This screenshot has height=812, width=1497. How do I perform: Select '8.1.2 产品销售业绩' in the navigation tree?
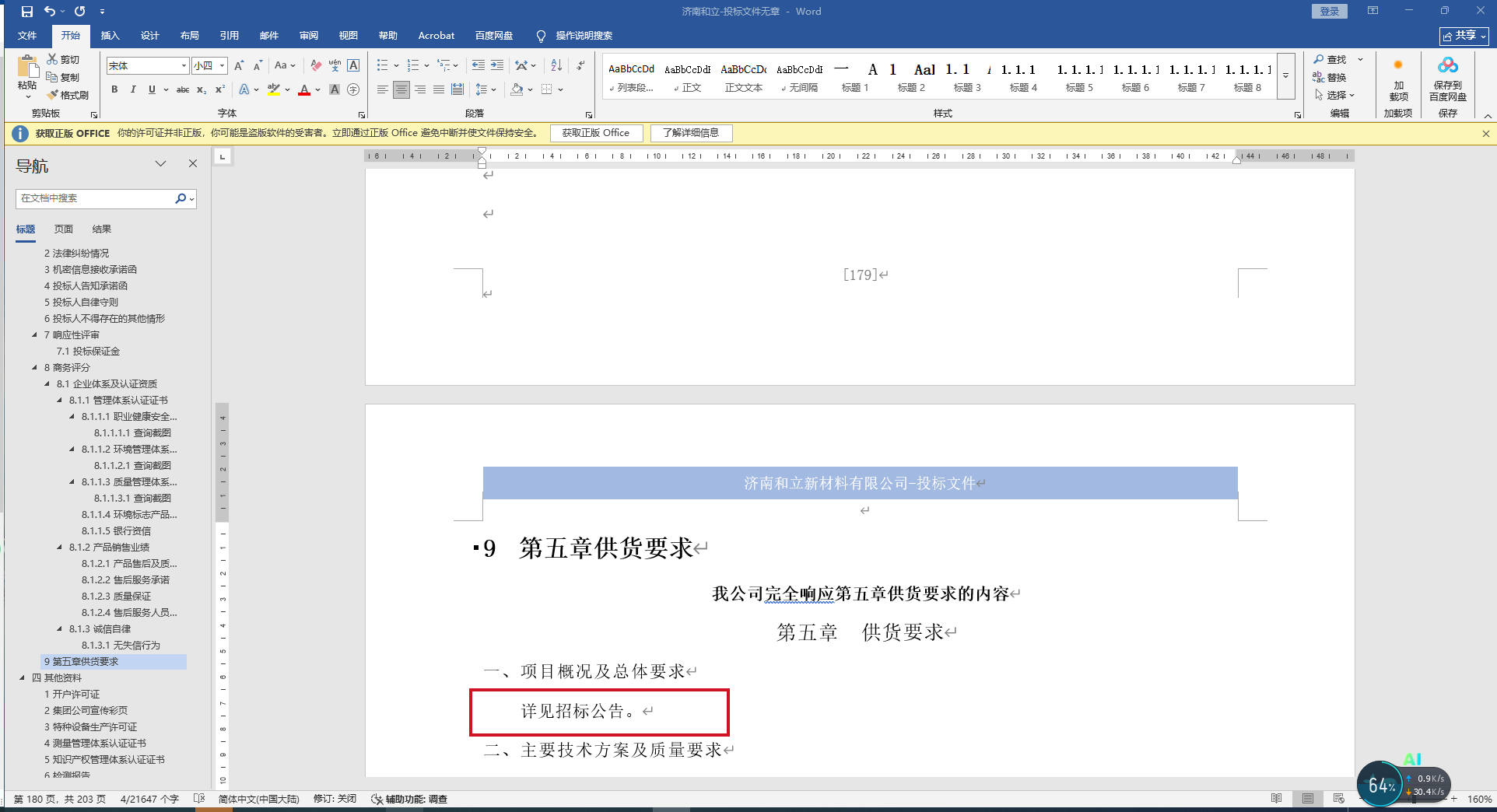[109, 547]
